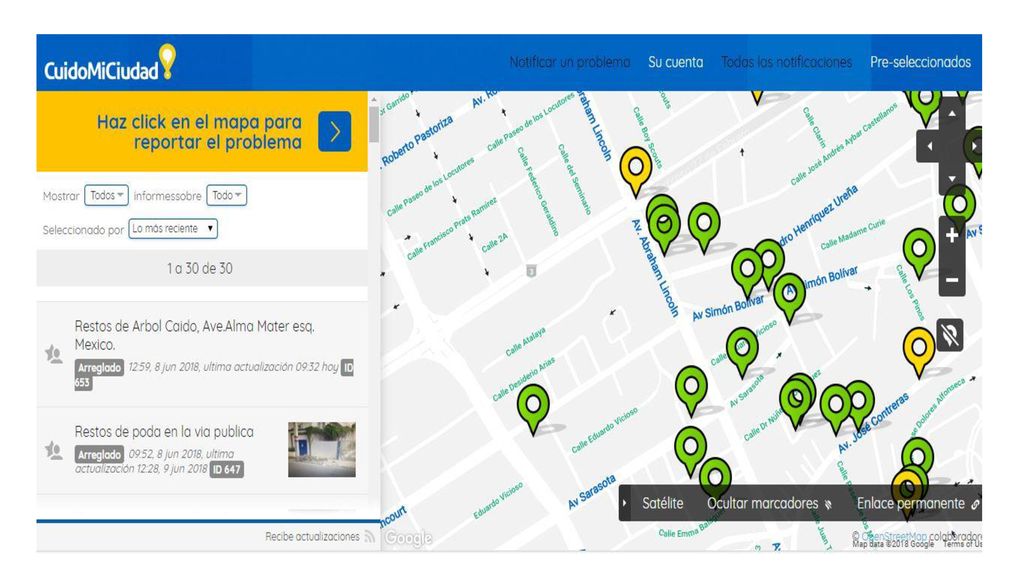This screenshot has height=576, width=1024.
Task: Pan the map up with the arrow
Action: click(952, 114)
